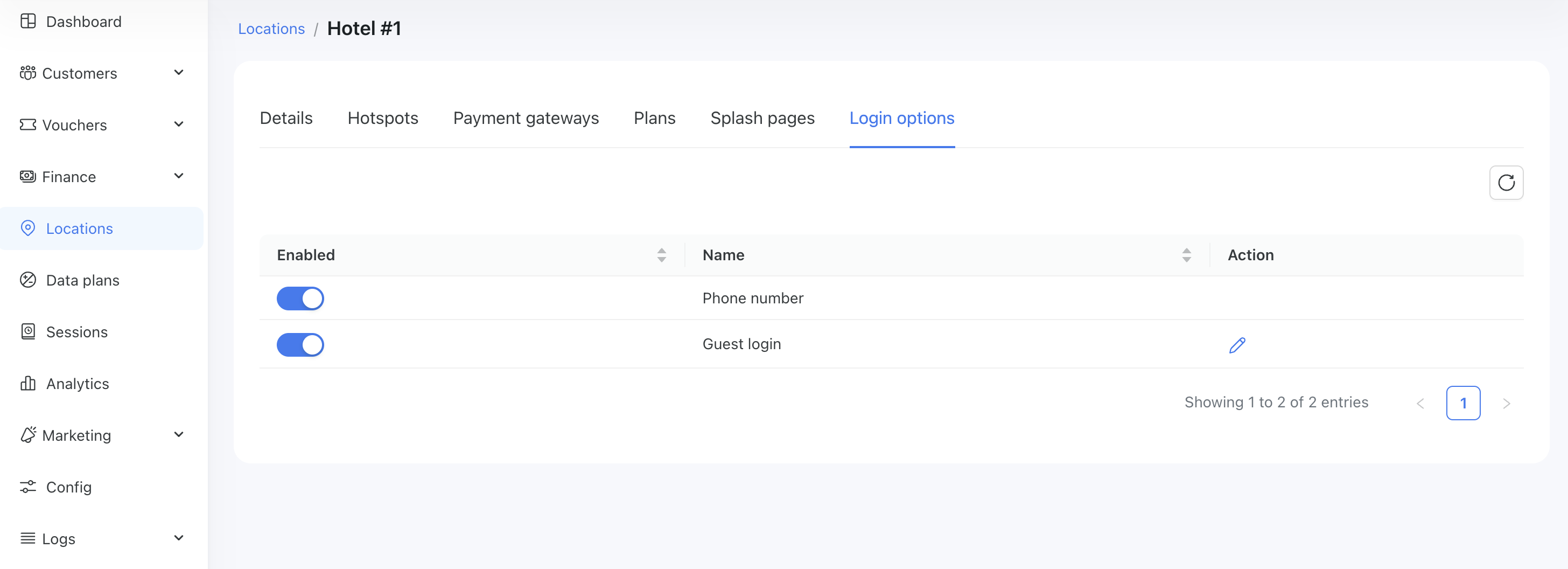Switch to the Hotspots tab
1568x569 pixels.
coord(382,118)
